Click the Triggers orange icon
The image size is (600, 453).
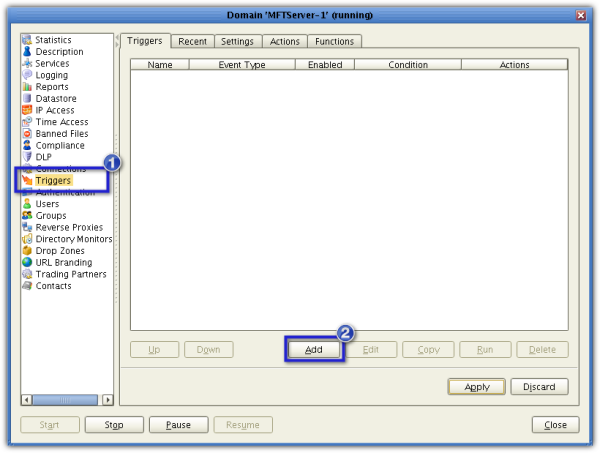click(x=27, y=180)
